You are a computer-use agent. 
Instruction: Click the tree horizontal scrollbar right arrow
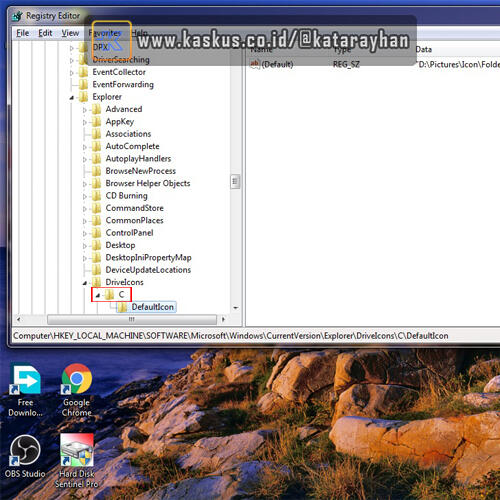(223, 319)
